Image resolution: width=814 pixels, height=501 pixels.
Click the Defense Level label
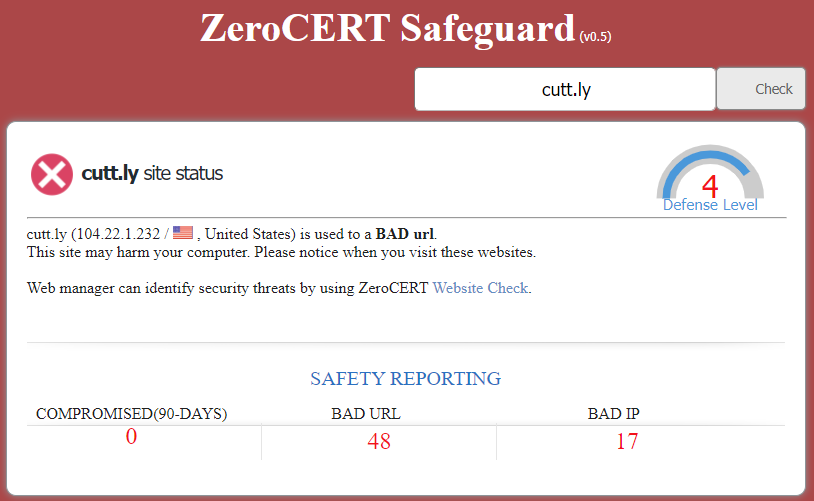click(710, 205)
